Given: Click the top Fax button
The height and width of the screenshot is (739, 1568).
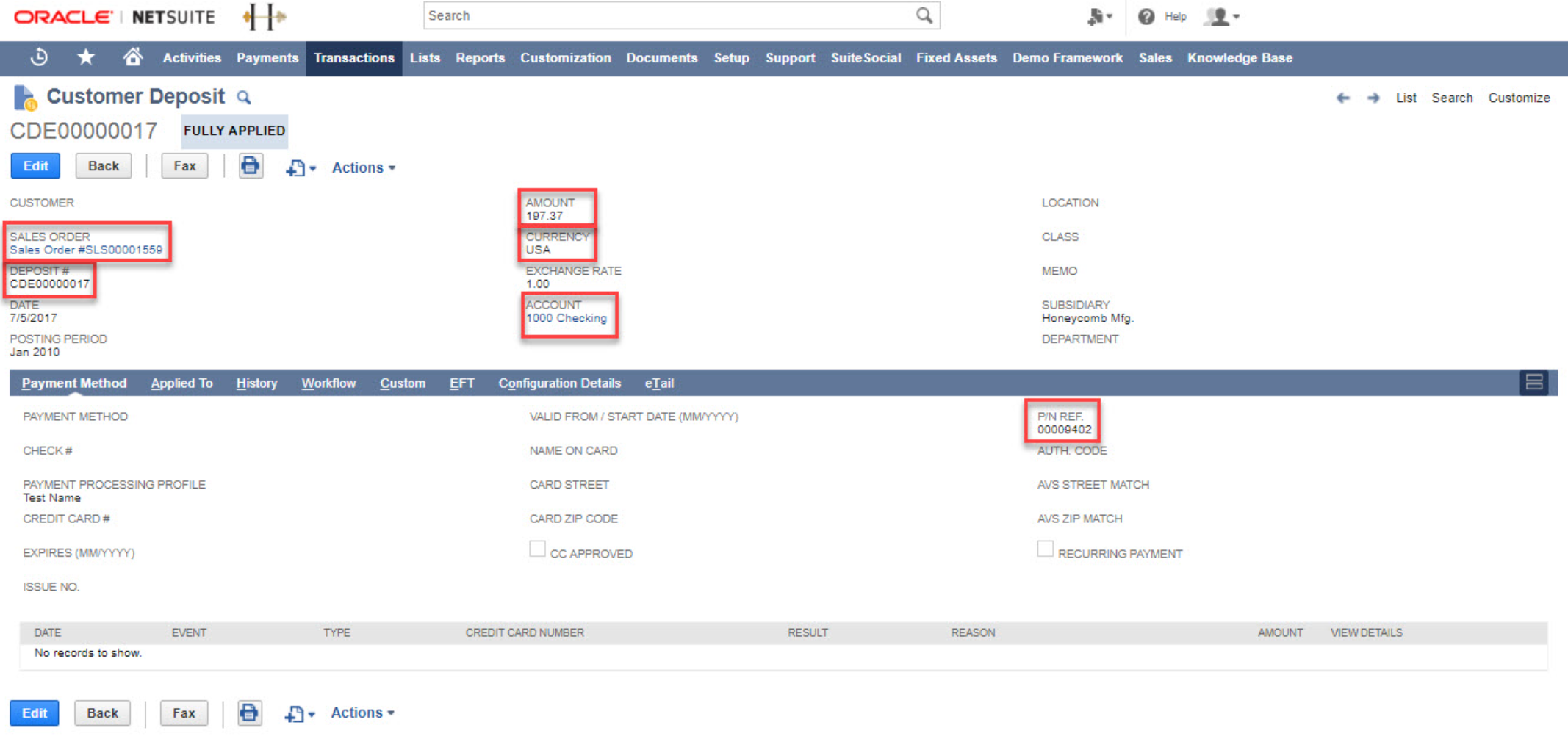Looking at the screenshot, I should point(184,166).
